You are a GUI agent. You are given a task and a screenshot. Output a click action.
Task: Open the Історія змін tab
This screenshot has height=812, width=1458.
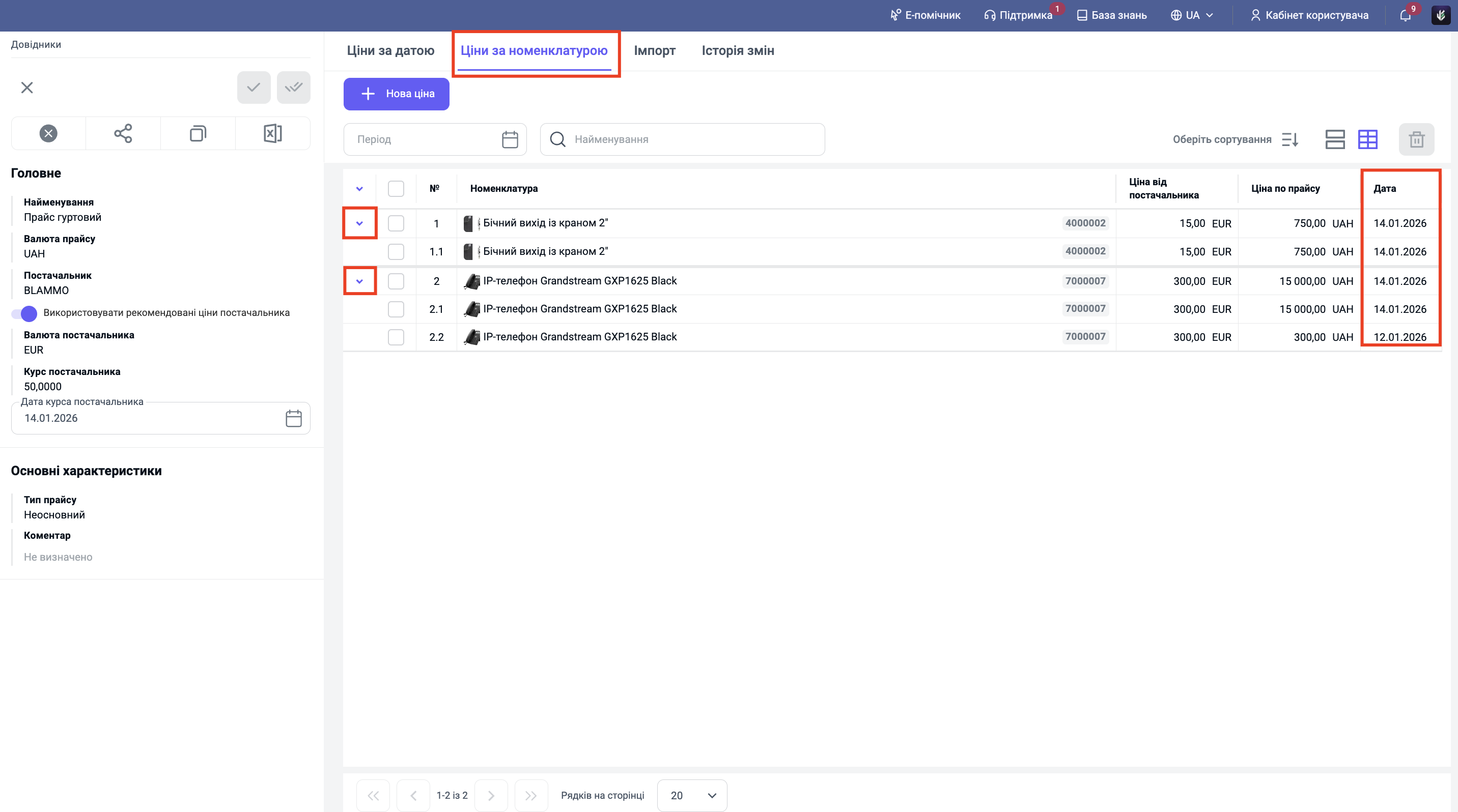738,50
